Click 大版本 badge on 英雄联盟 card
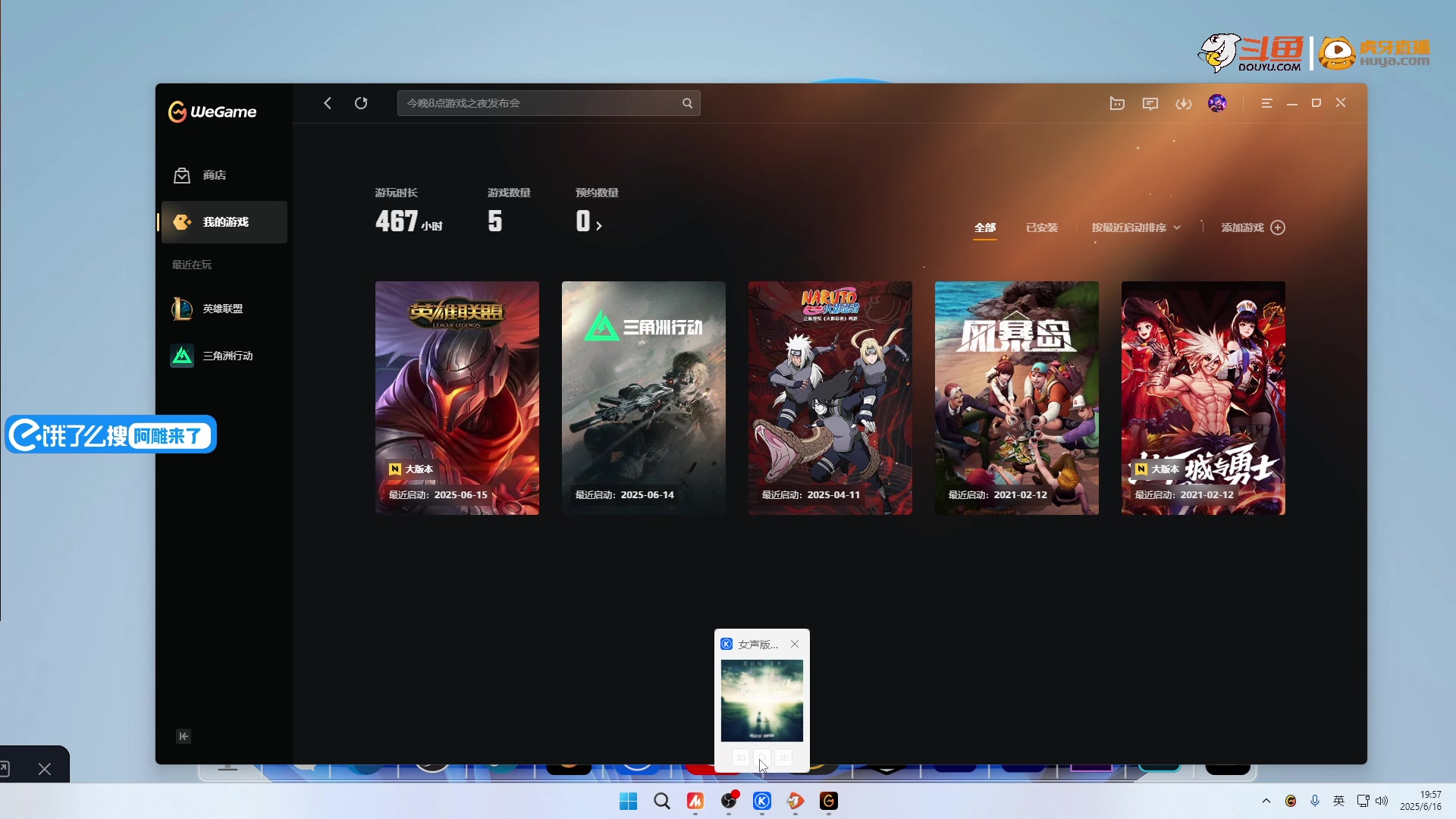The width and height of the screenshot is (1456, 819). tap(411, 469)
